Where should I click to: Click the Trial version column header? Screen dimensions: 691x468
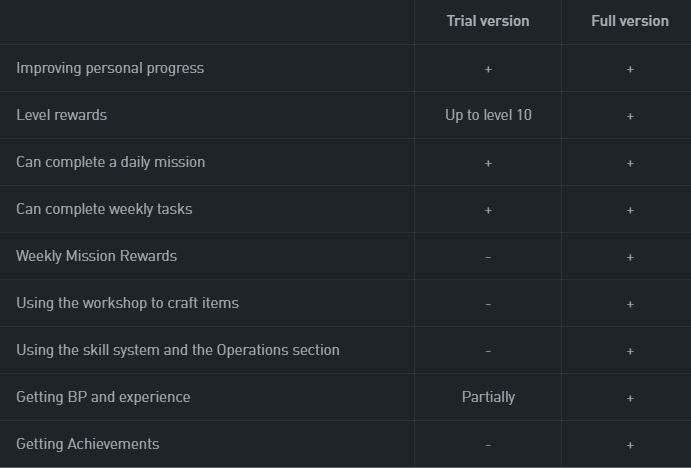pyautogui.click(x=488, y=21)
